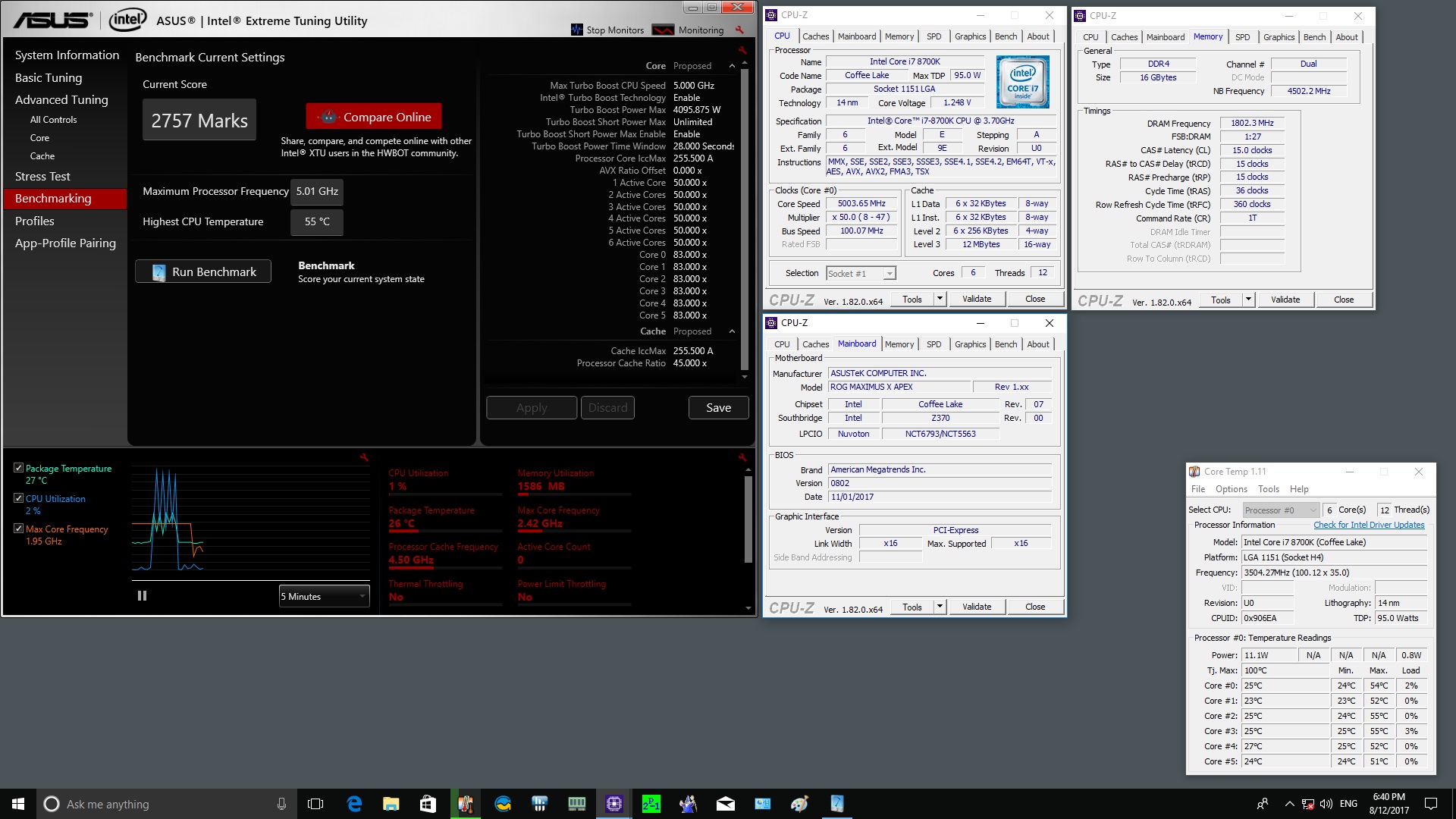This screenshot has height=819, width=1456.
Task: Select Stress Test in the XTU sidebar
Action: click(x=42, y=176)
